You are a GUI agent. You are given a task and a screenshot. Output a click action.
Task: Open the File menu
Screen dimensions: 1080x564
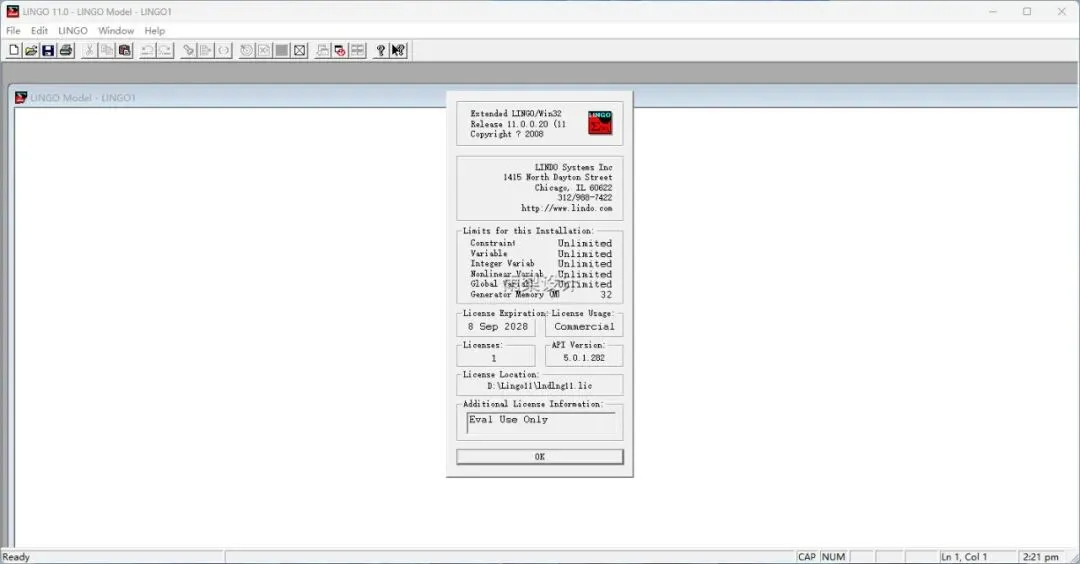point(13,31)
